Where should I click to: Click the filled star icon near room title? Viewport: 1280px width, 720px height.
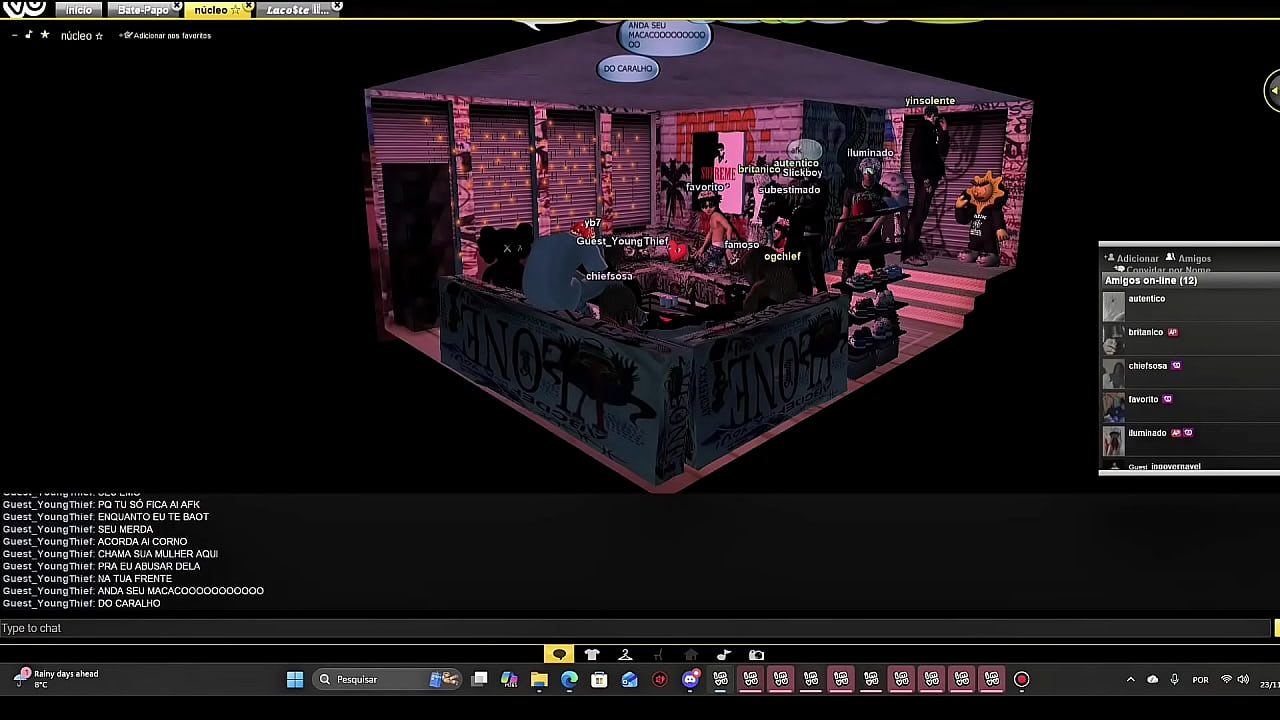[x=44, y=35]
